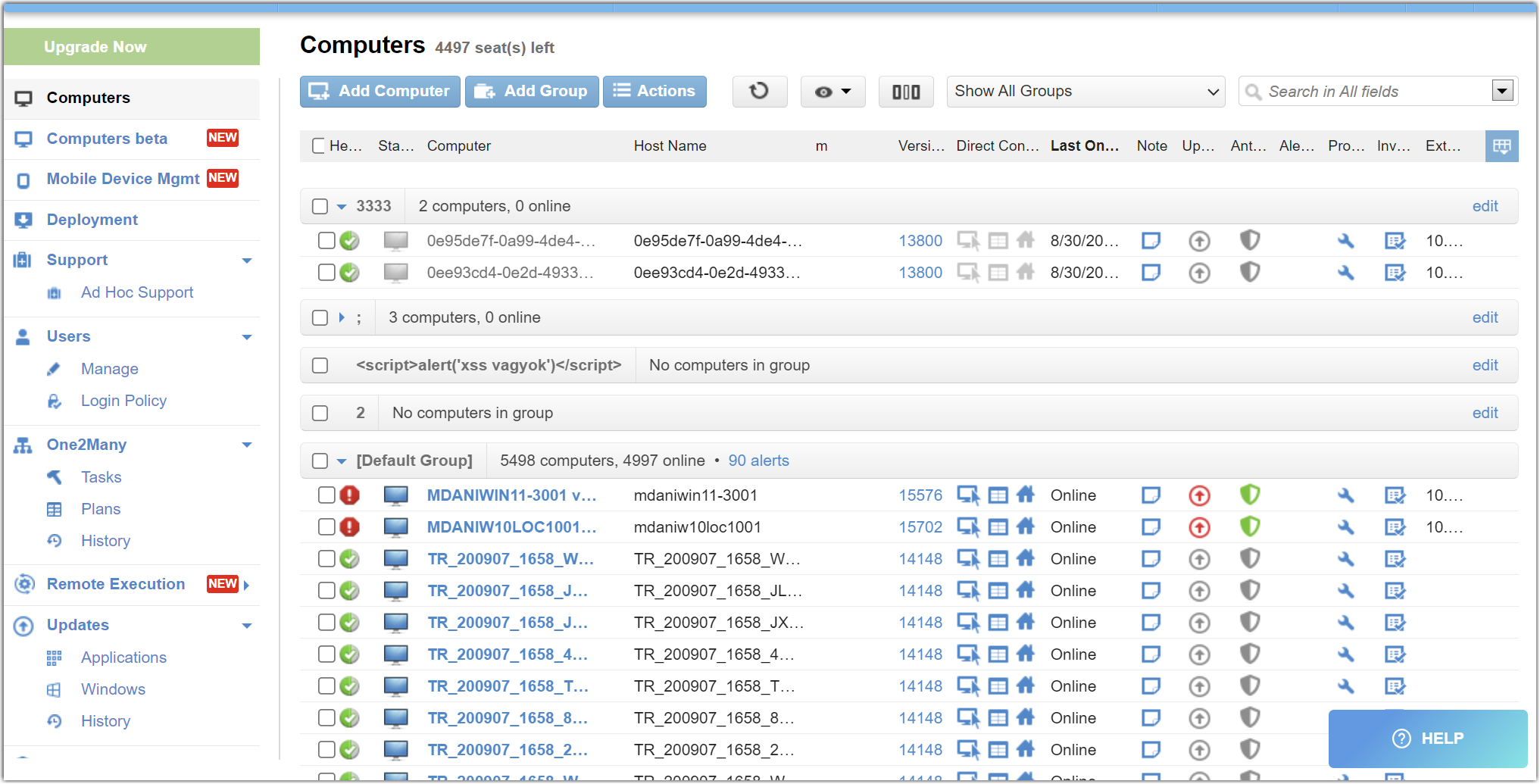The image size is (1540, 784).
Task: Open note icon for MDANIWIN11-3001 row
Action: point(1151,495)
